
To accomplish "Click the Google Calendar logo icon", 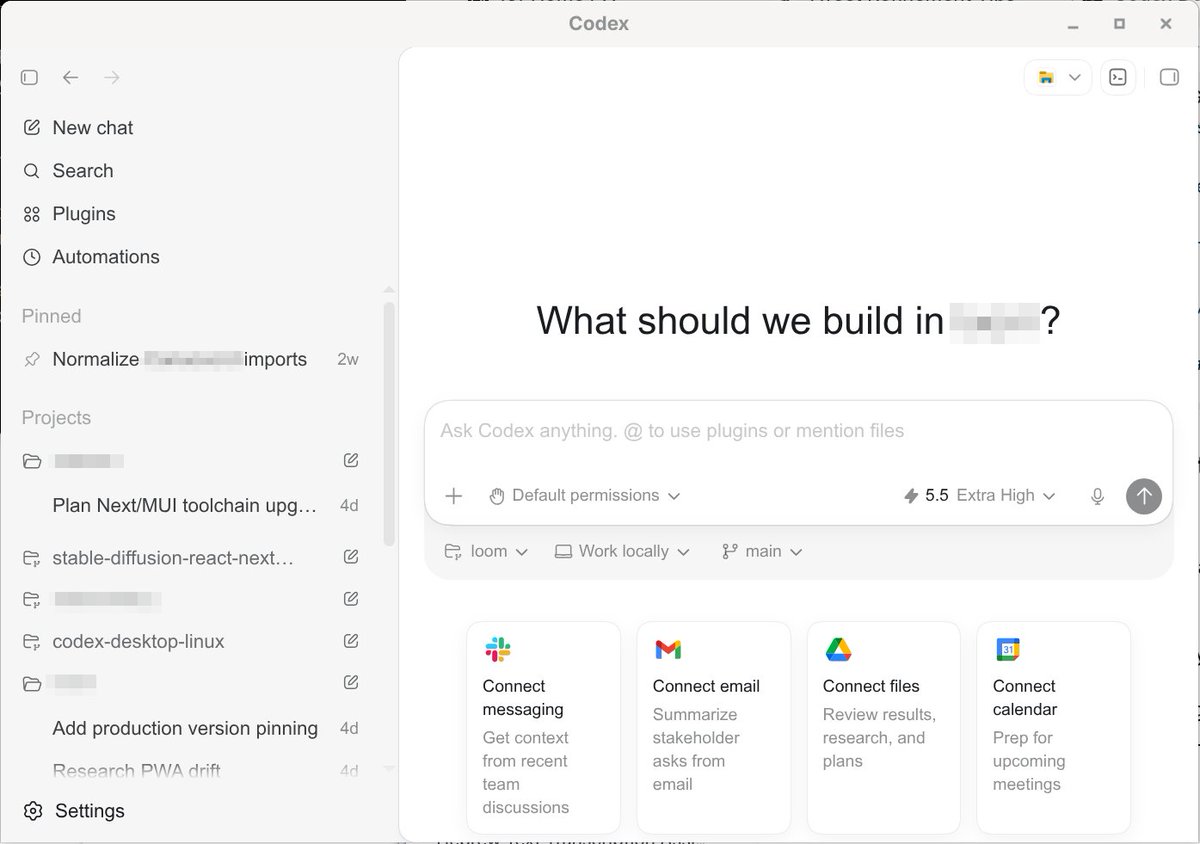I will (x=1008, y=650).
